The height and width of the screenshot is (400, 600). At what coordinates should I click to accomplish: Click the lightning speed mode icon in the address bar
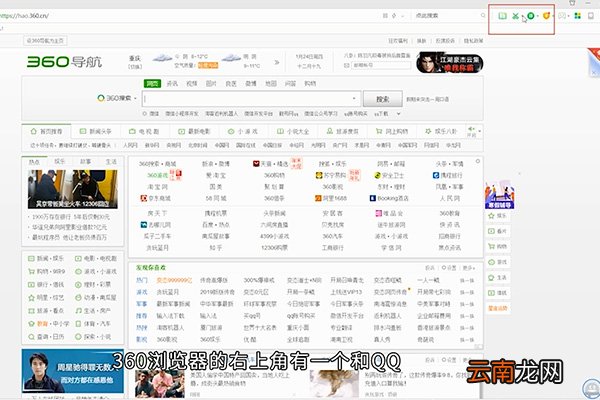pos(394,16)
